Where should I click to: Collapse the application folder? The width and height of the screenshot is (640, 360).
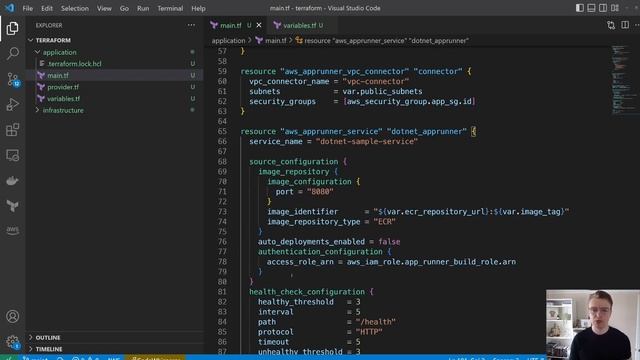(x=60, y=52)
